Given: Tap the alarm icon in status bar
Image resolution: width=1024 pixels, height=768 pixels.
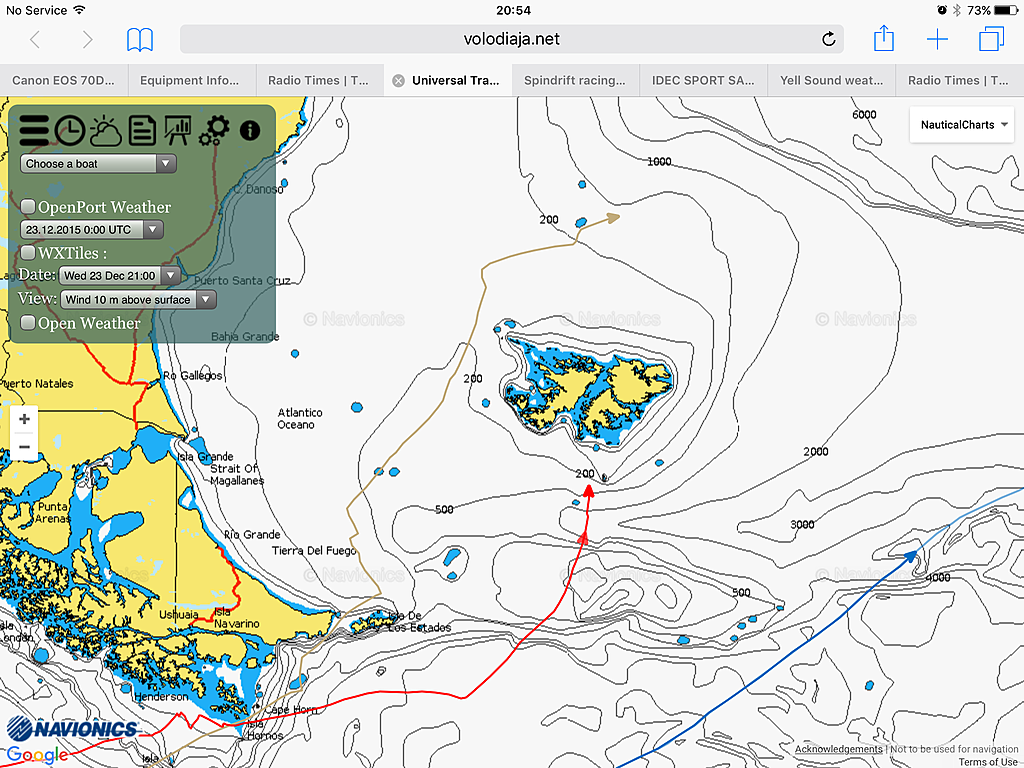Looking at the screenshot, I should tap(942, 10).
